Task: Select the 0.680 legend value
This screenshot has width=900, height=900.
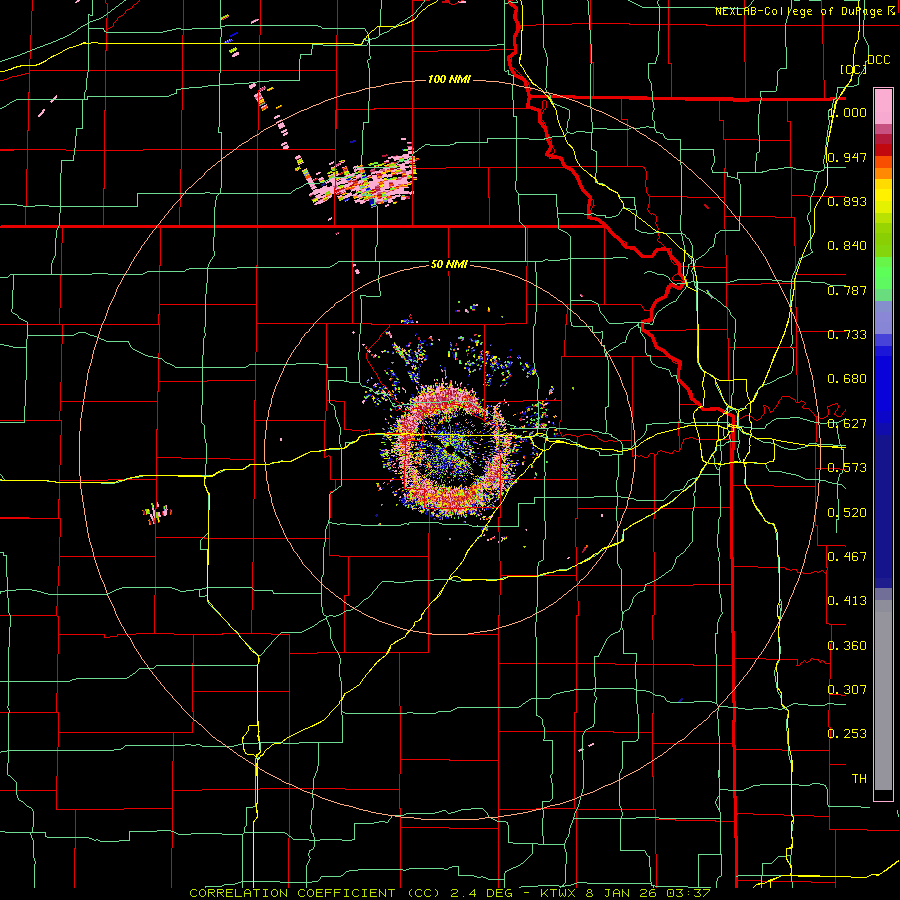Action: [847, 379]
